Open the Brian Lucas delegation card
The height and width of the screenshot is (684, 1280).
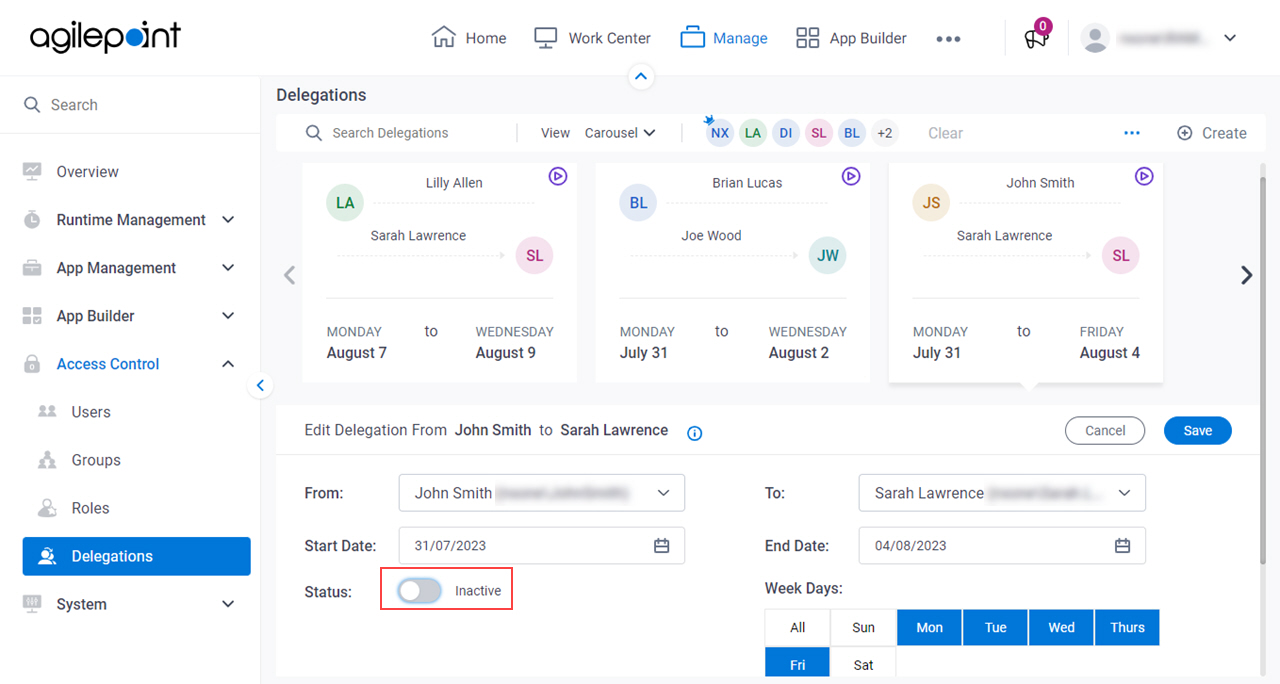pos(732,272)
